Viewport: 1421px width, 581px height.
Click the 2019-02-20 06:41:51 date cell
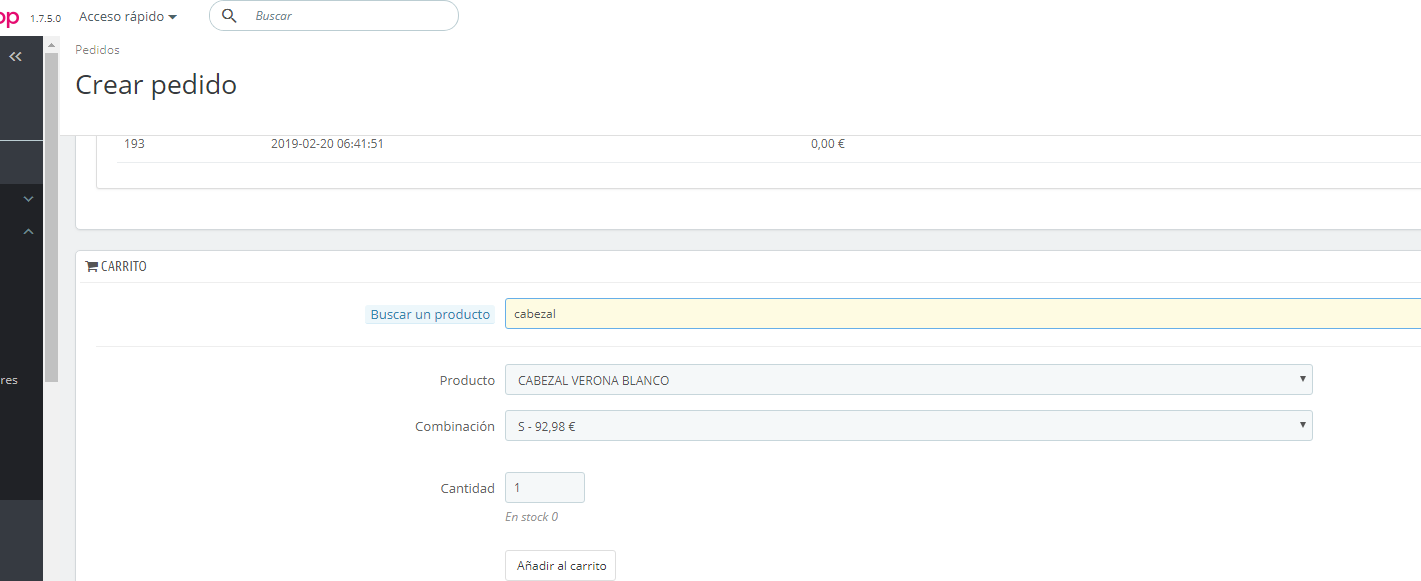(x=327, y=144)
